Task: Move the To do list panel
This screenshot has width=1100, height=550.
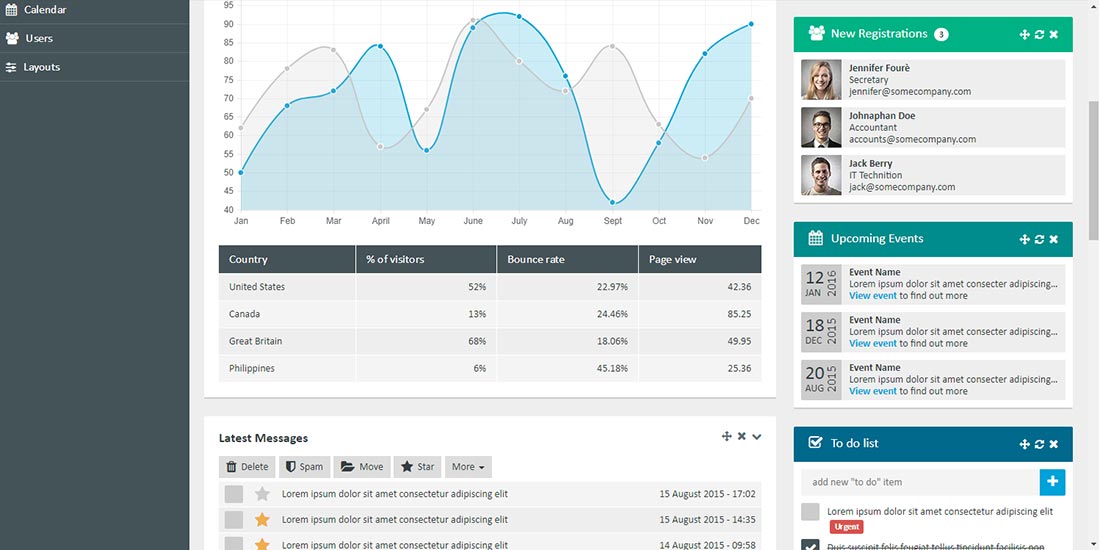Action: point(1024,444)
